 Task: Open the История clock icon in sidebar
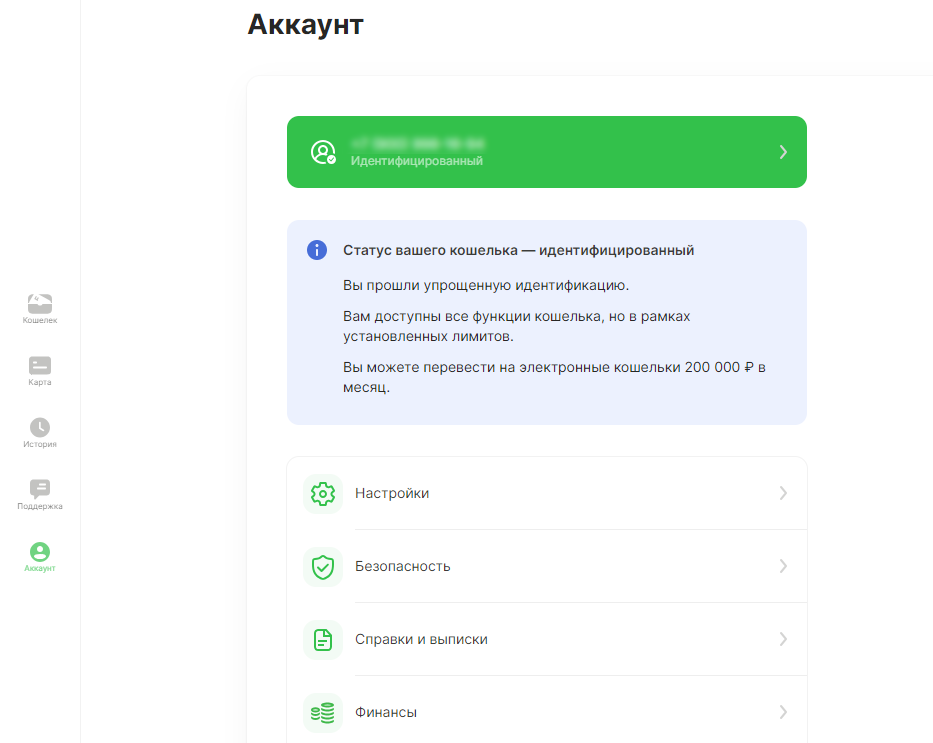tap(40, 427)
